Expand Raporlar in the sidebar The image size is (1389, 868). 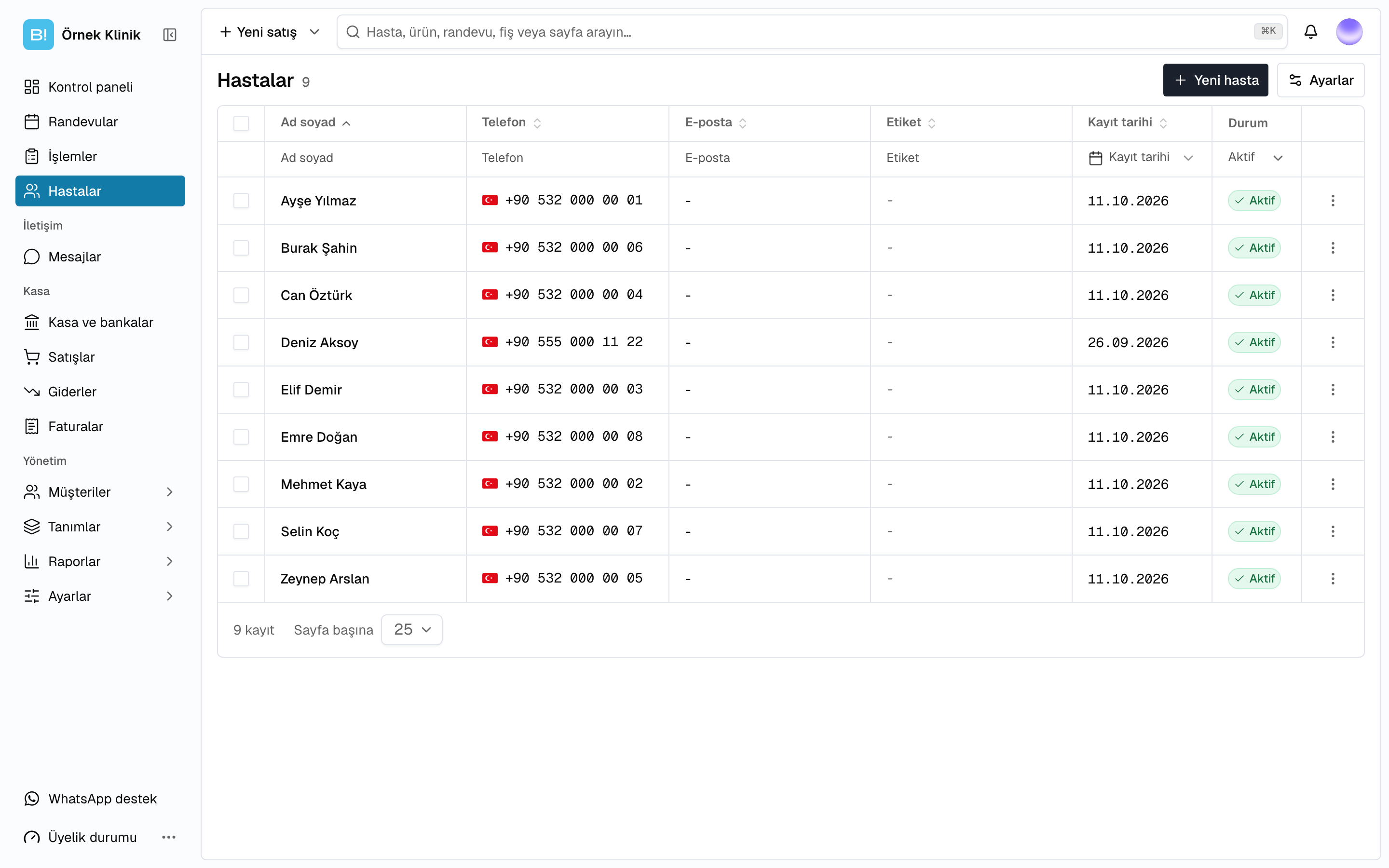point(100,561)
